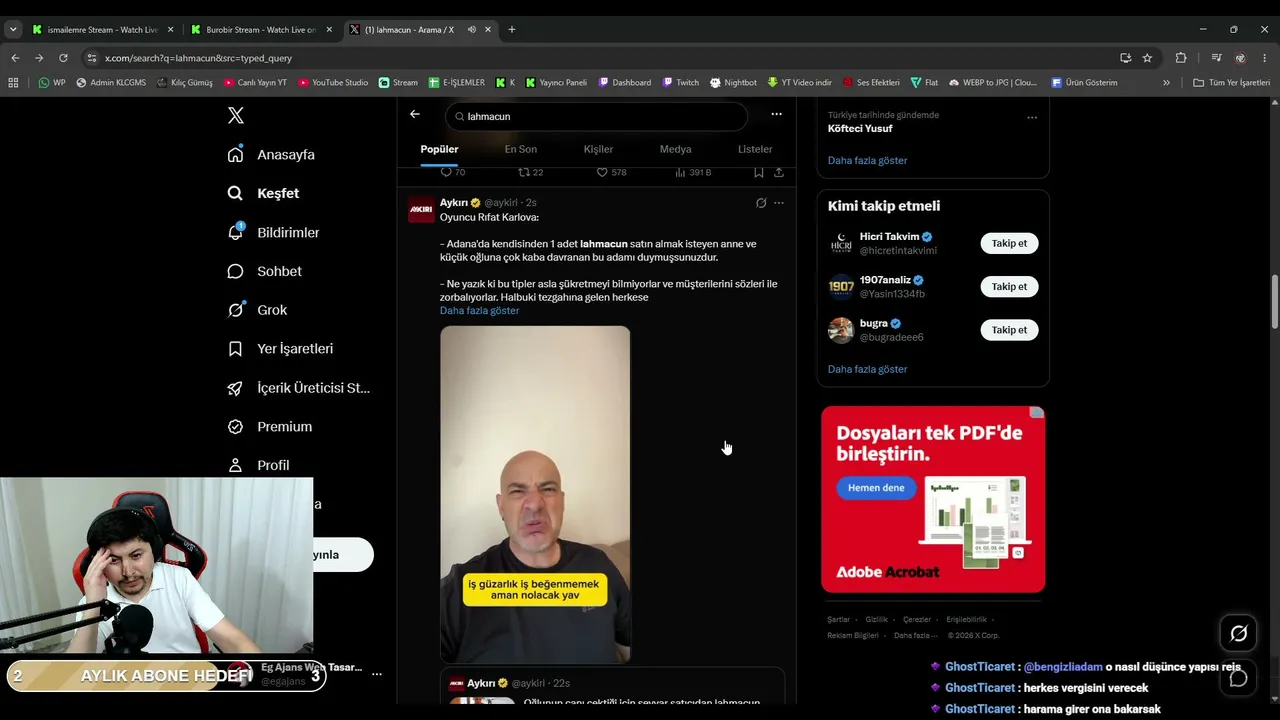This screenshot has width=1280, height=720.
Task: Bookmark this page with star icon
Action: coord(1147,58)
